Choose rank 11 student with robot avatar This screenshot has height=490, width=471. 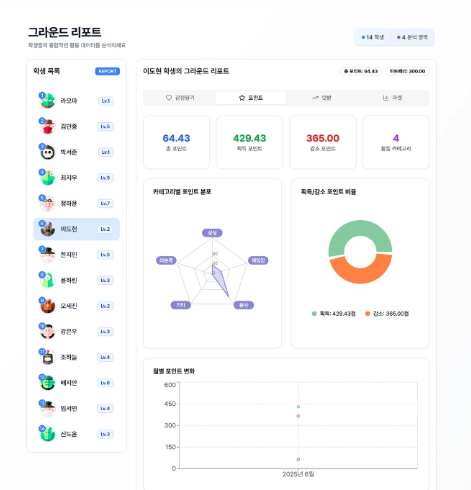(x=76, y=357)
